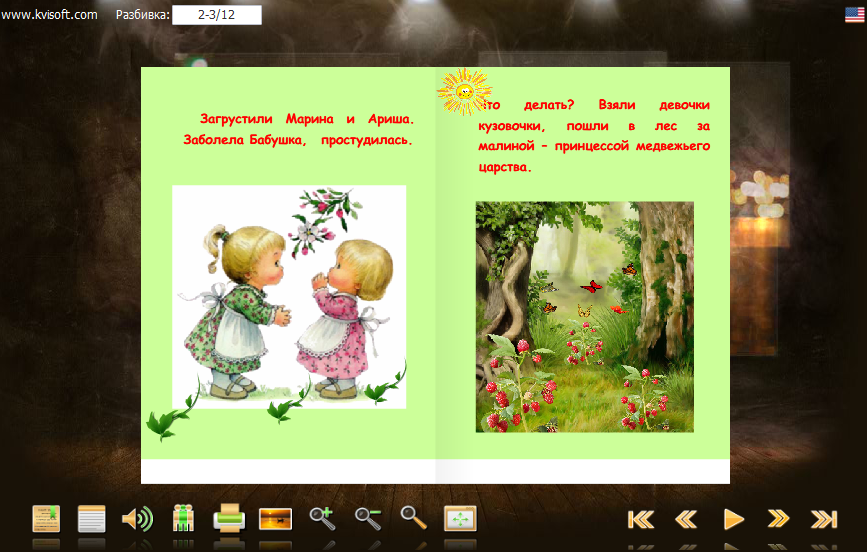The width and height of the screenshot is (867, 552).
Task: Start autoplay with play button
Action: click(x=733, y=519)
